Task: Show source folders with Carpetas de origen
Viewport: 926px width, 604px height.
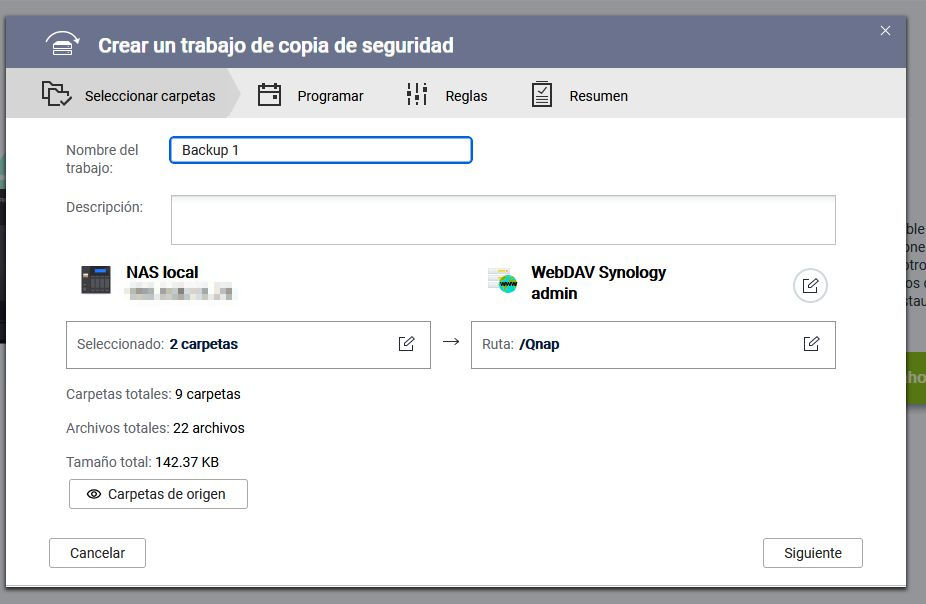Action: point(158,494)
